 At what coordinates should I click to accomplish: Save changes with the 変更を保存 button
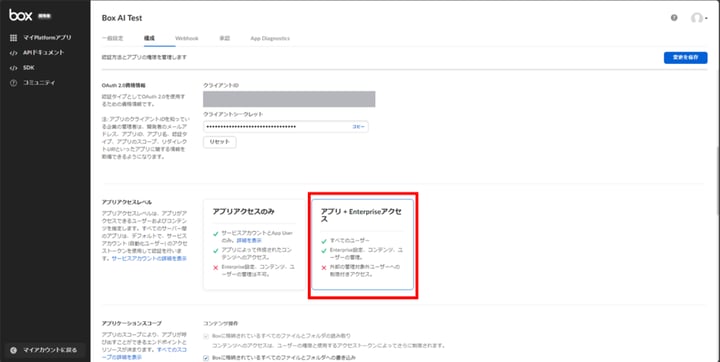[x=685, y=57]
